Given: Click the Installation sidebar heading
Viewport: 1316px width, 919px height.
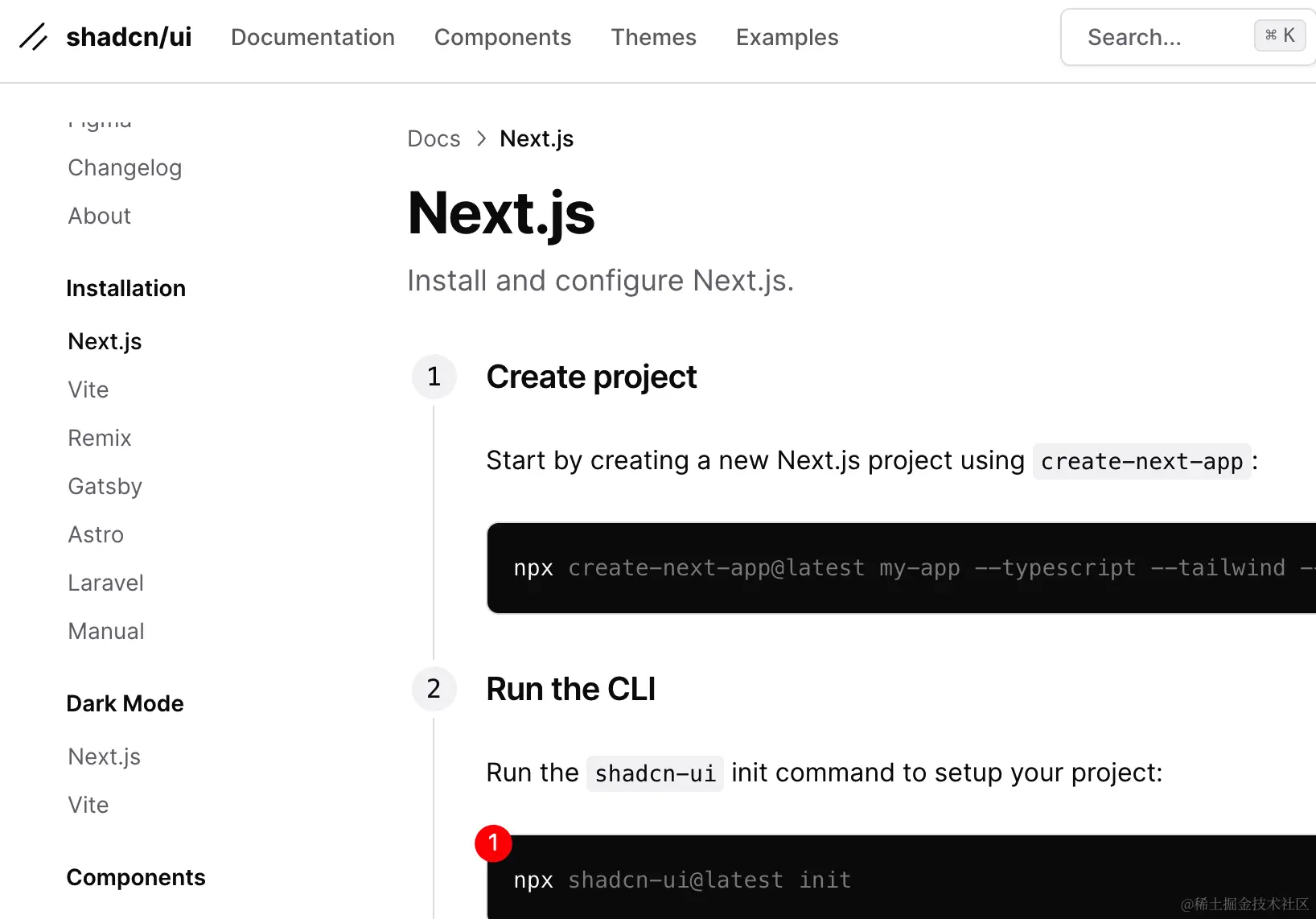Looking at the screenshot, I should [x=126, y=288].
